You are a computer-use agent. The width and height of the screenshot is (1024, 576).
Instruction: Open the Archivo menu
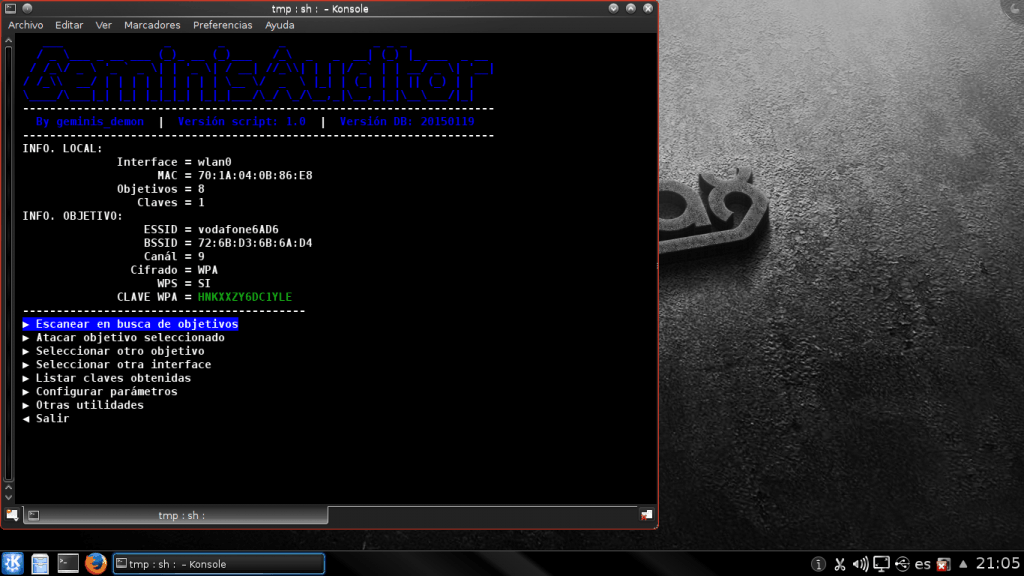26,25
